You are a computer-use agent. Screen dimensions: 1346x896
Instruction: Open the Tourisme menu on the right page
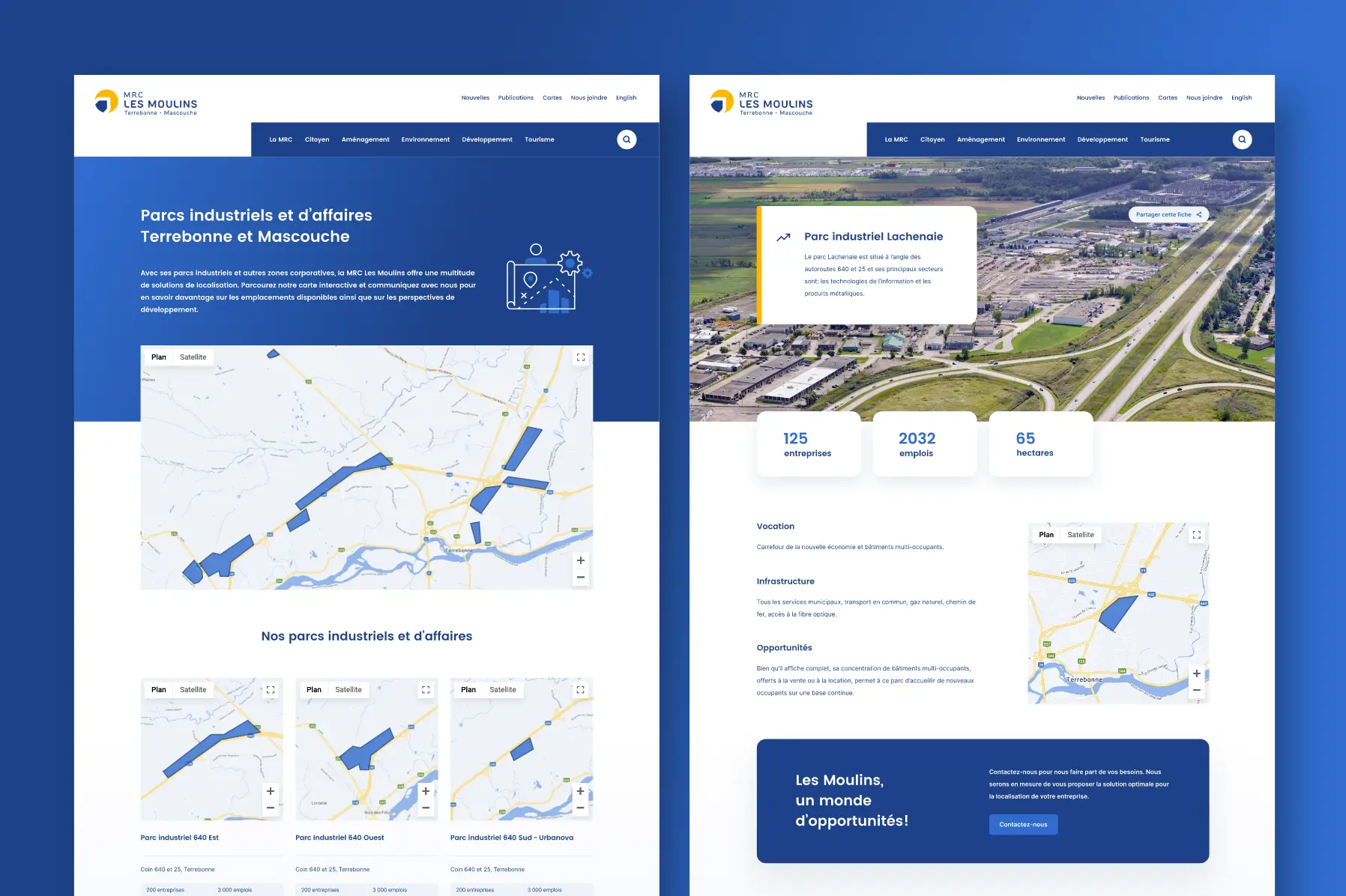point(1155,139)
